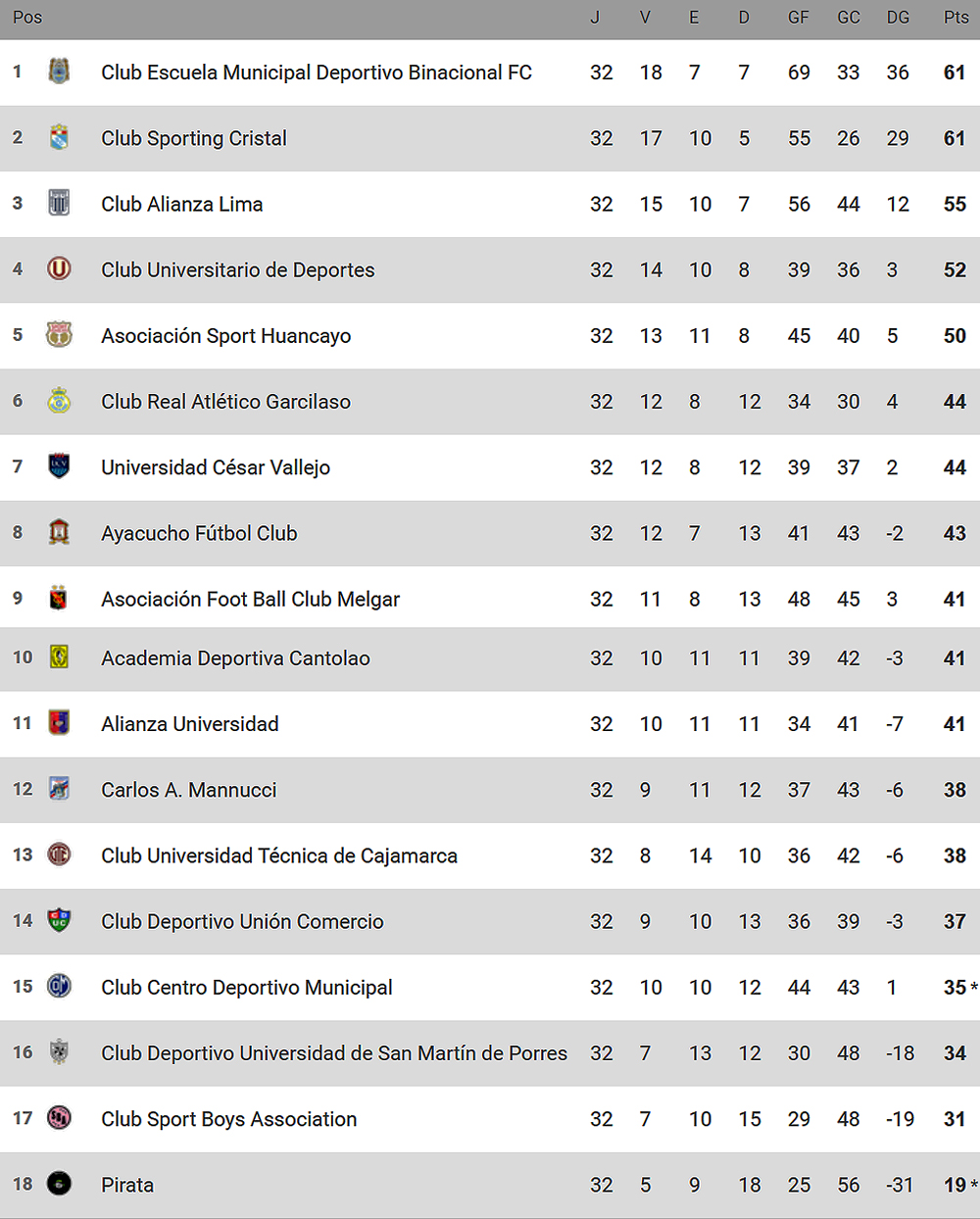Sort standings by DG column header
This screenshot has height=1219, width=980.
tap(898, 18)
